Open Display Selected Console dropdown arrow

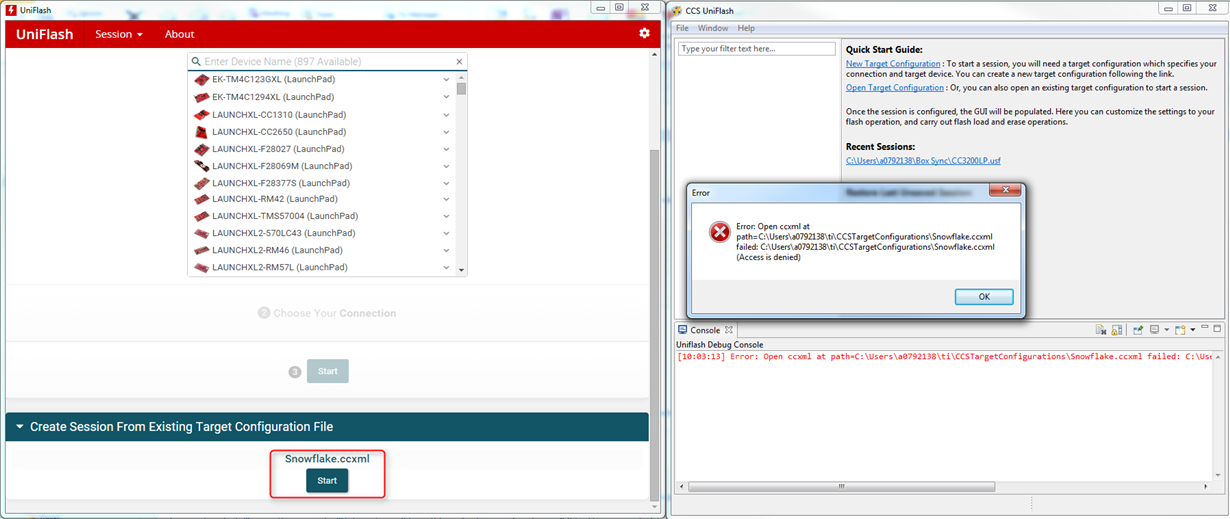pos(1167,329)
